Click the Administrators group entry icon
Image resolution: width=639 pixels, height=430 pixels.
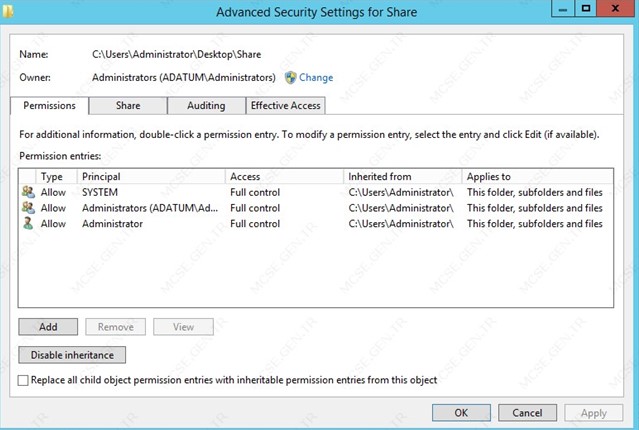pos(28,208)
